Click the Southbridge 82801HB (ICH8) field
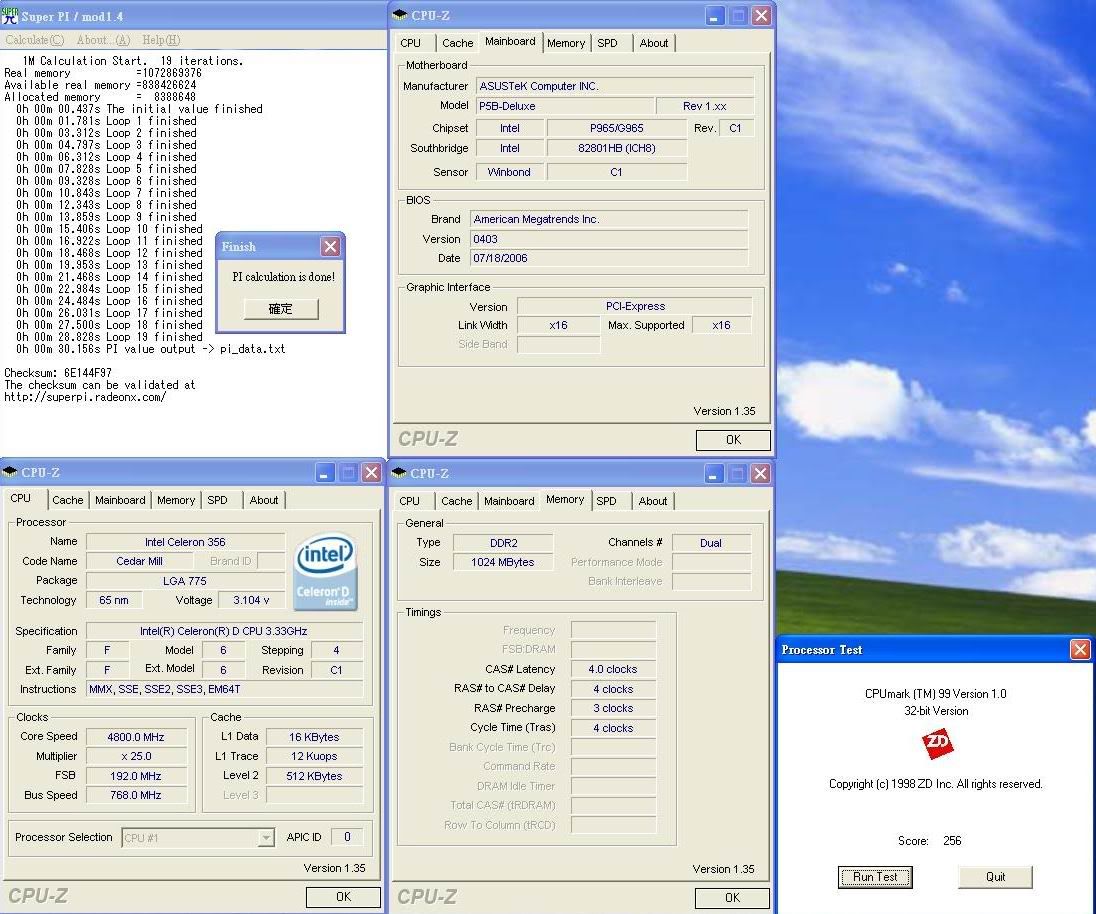The height and width of the screenshot is (914, 1096). (x=616, y=148)
